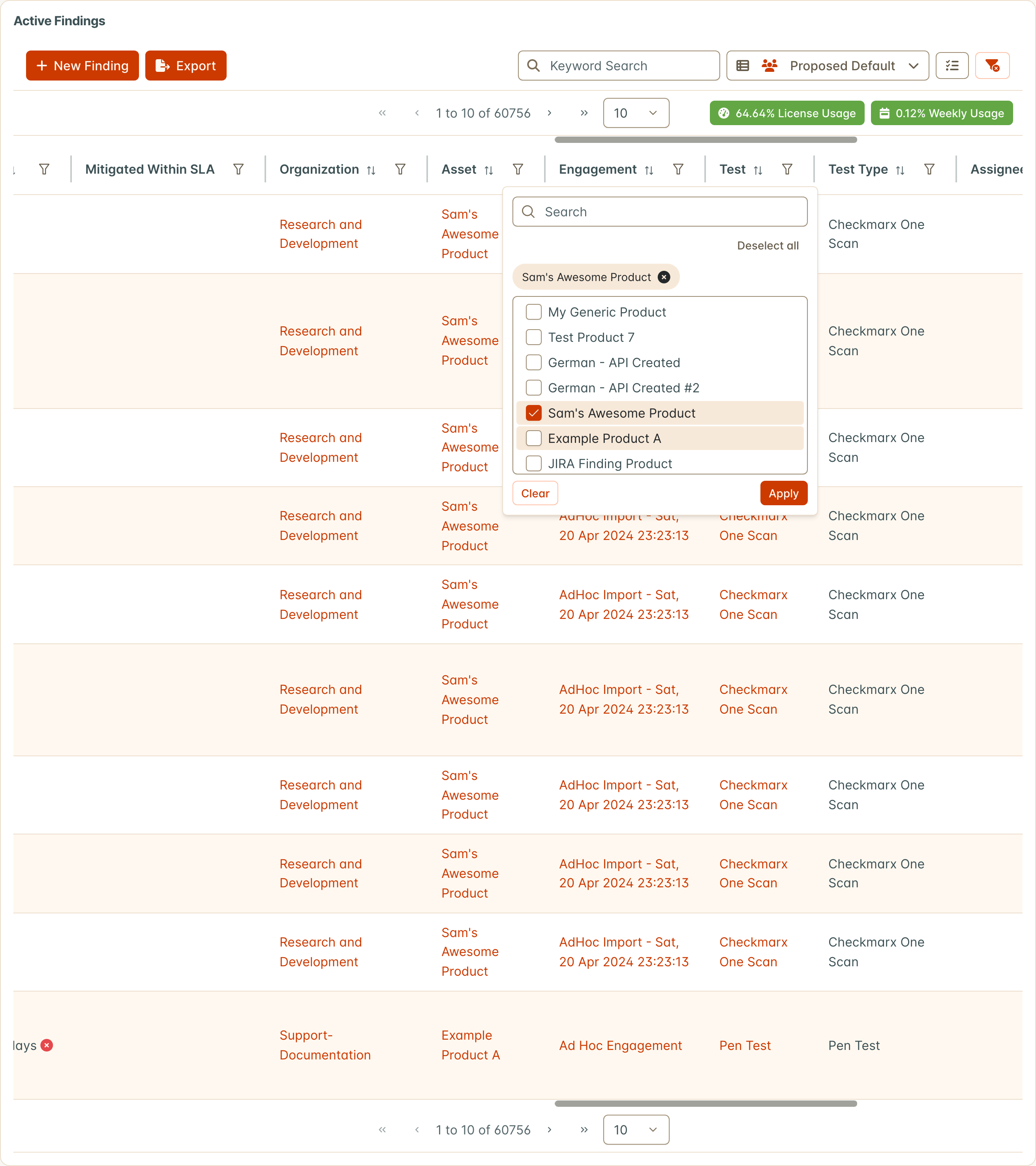Check the My Generic Product checkbox
The image size is (1036, 1166).
[533, 312]
